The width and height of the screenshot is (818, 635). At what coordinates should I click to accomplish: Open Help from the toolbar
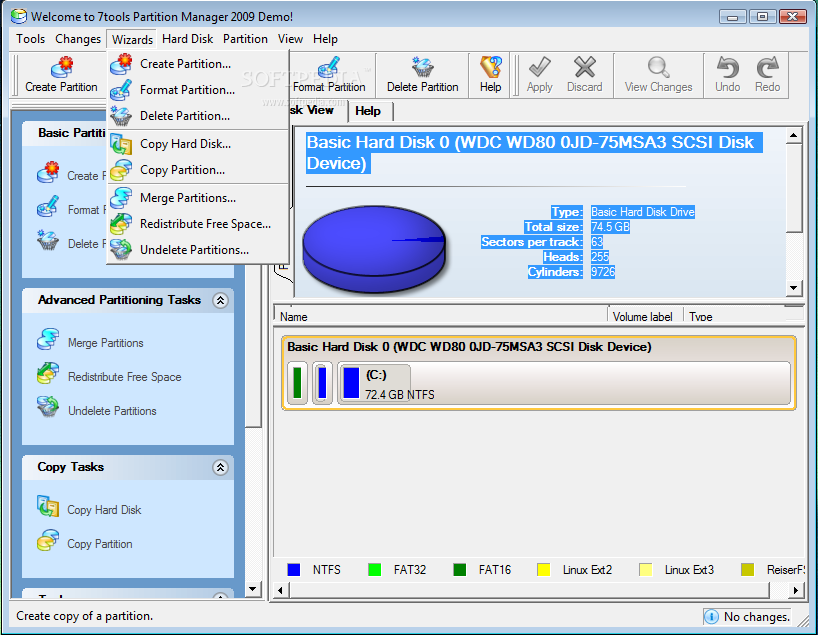click(x=490, y=75)
